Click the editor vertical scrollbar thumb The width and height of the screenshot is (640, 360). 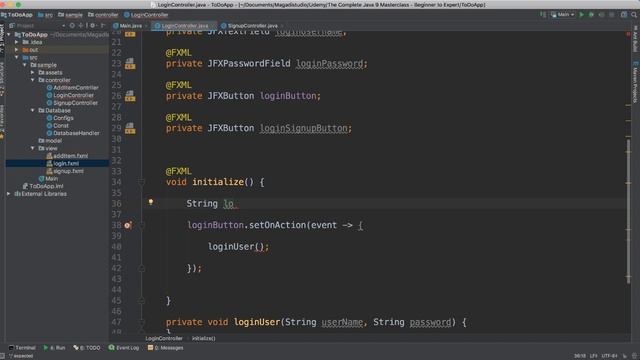[x=628, y=210]
